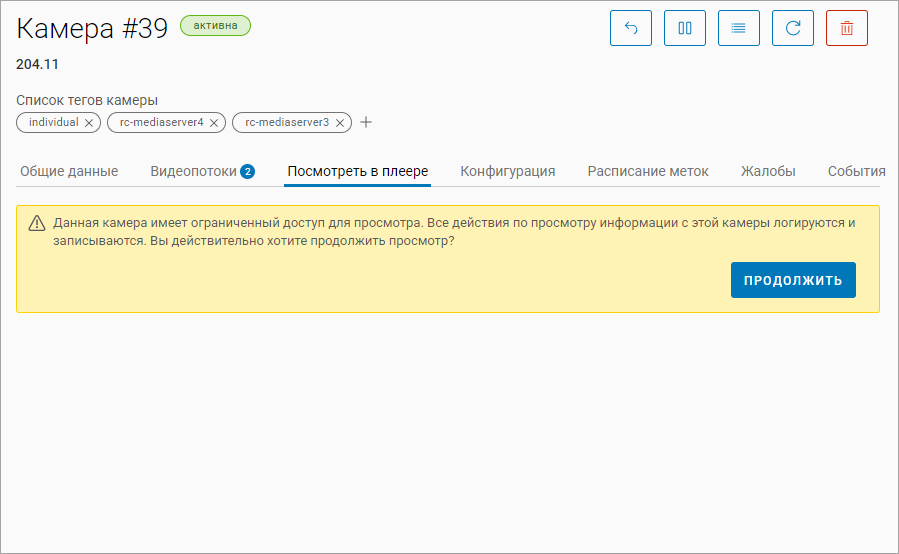Image resolution: width=899 pixels, height=554 pixels.
Task: Refresh the camera data with reload icon
Action: coord(793,28)
